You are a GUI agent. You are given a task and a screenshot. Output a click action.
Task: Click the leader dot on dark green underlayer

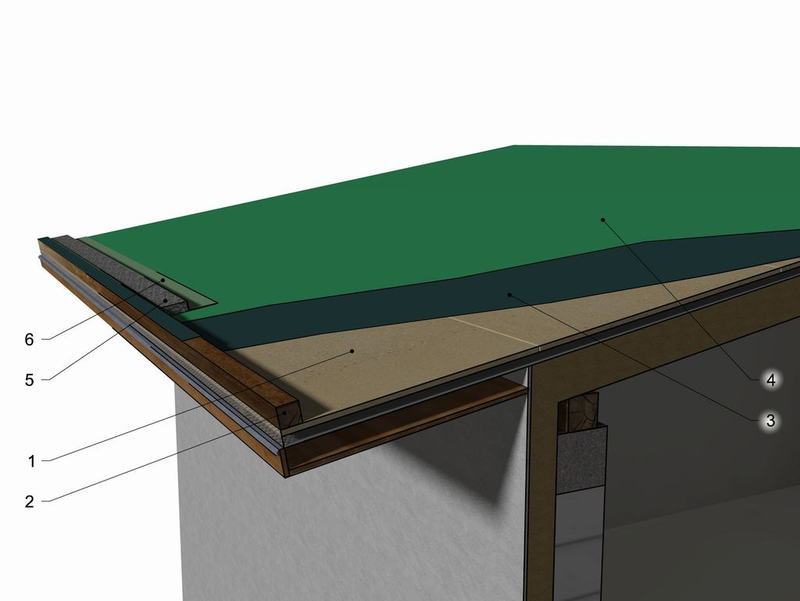pos(509,294)
